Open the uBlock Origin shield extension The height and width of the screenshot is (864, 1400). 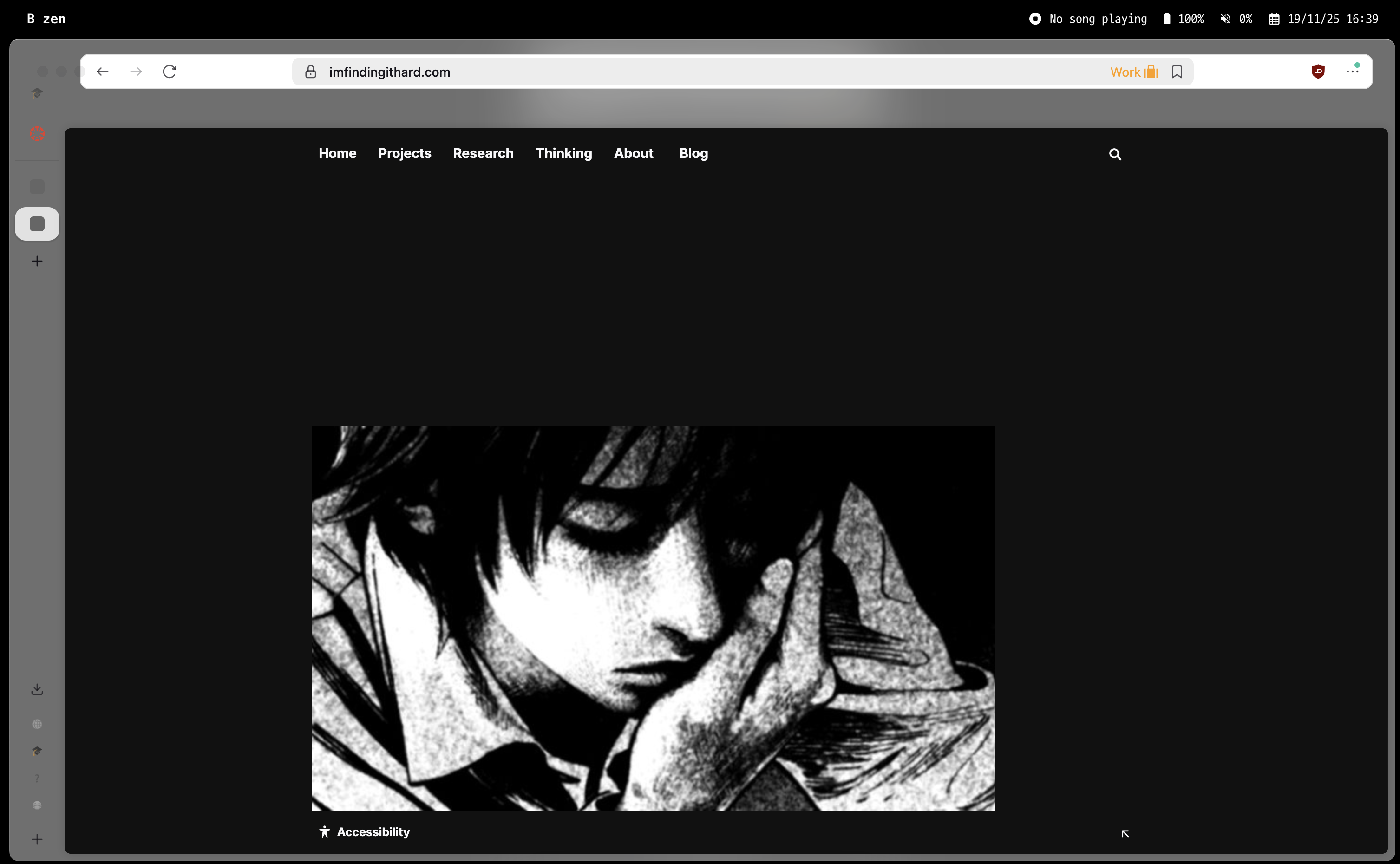pos(1318,72)
